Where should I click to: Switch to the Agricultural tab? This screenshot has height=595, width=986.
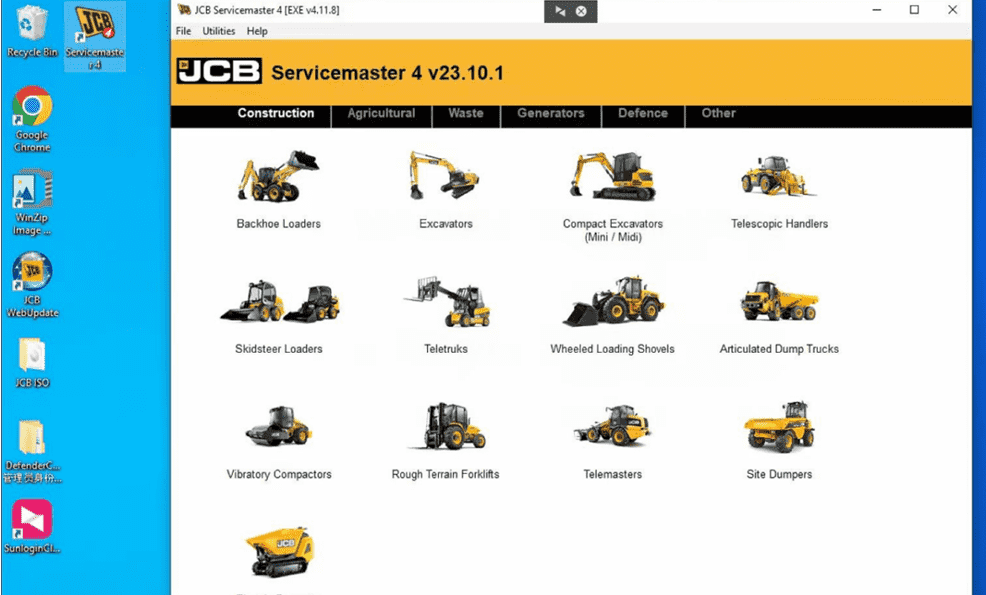[382, 113]
